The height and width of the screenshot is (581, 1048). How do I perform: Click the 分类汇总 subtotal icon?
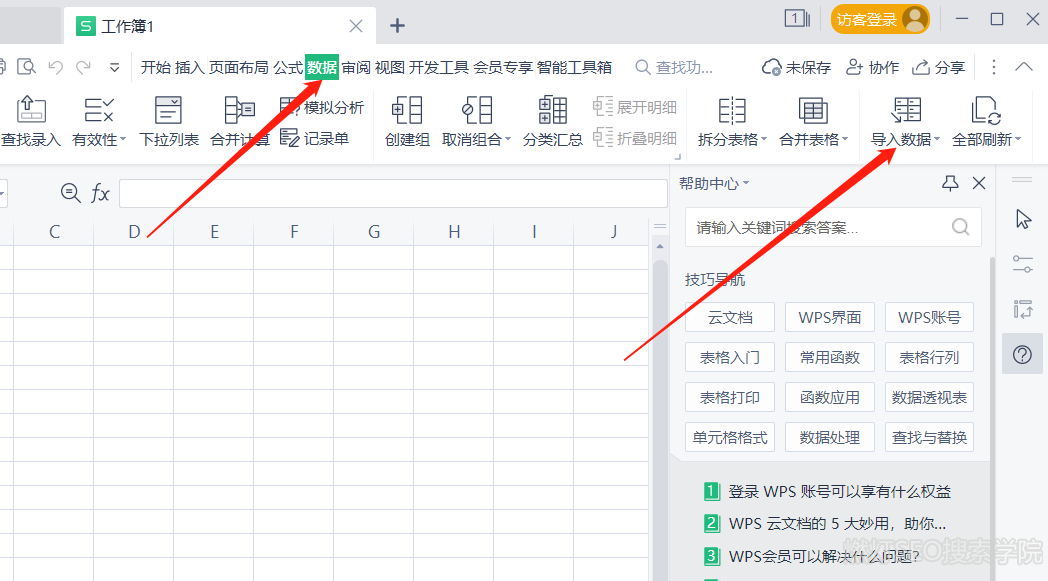click(553, 110)
